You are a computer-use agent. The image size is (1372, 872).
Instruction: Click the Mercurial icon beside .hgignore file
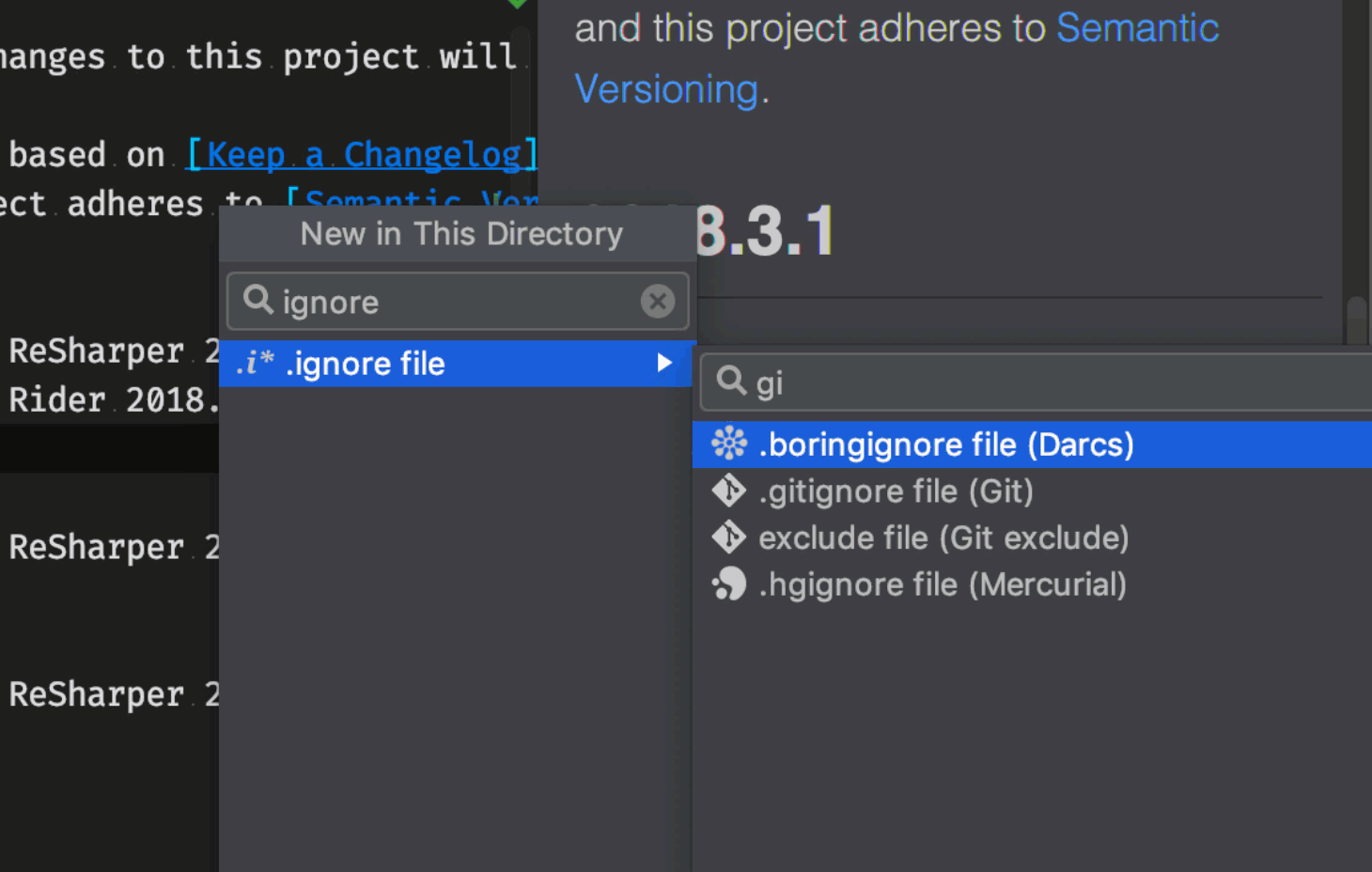pyautogui.click(x=728, y=584)
